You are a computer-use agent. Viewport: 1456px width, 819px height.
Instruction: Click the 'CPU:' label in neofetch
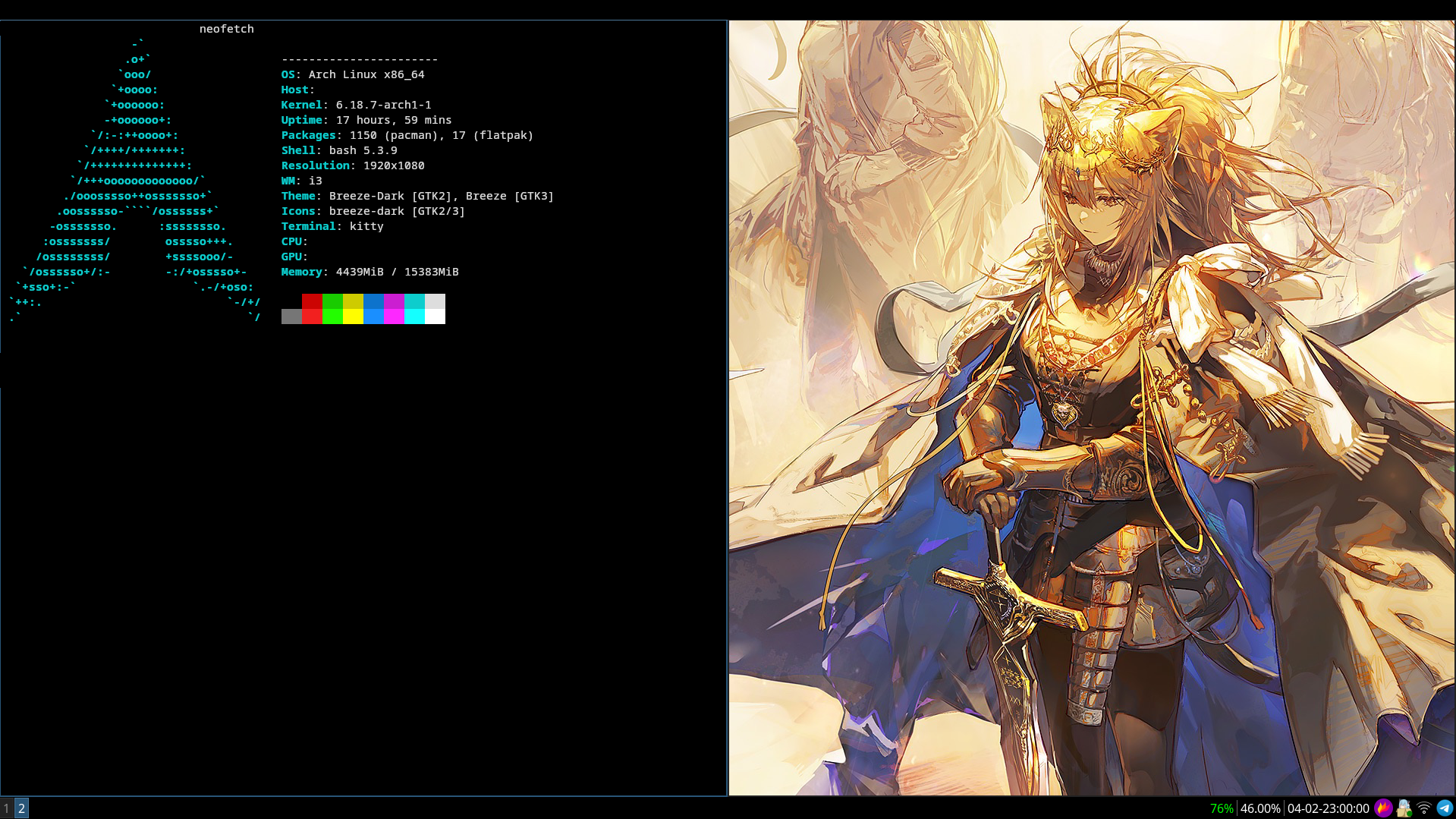tap(294, 241)
